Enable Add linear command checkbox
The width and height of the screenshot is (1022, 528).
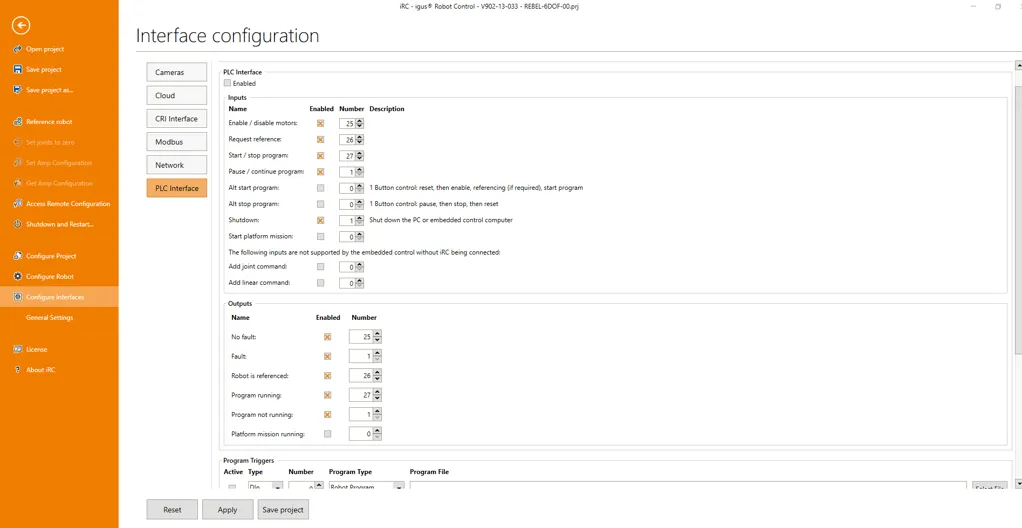point(320,283)
